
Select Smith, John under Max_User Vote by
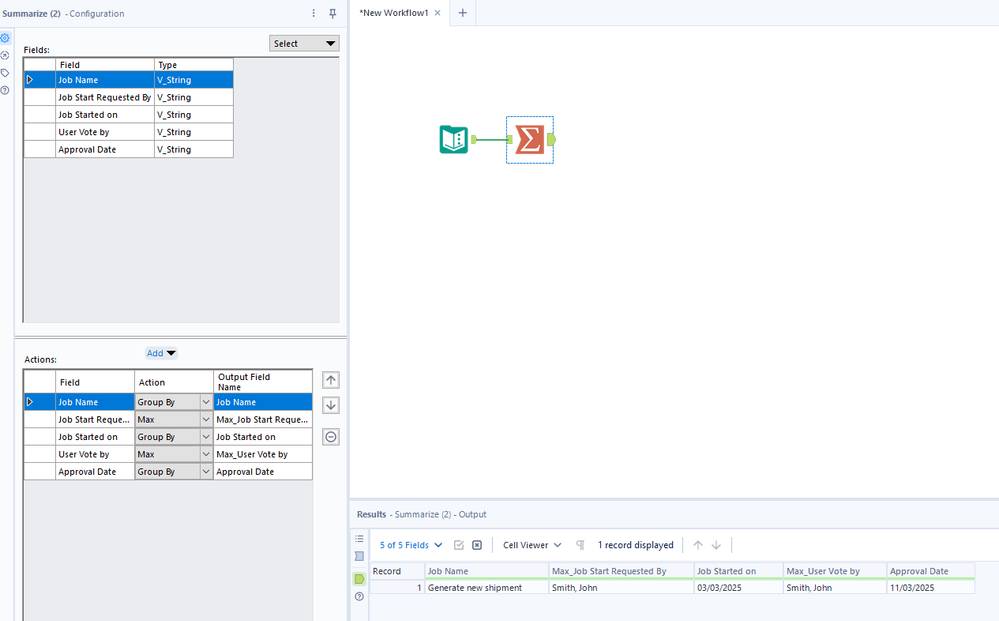click(x=835, y=588)
